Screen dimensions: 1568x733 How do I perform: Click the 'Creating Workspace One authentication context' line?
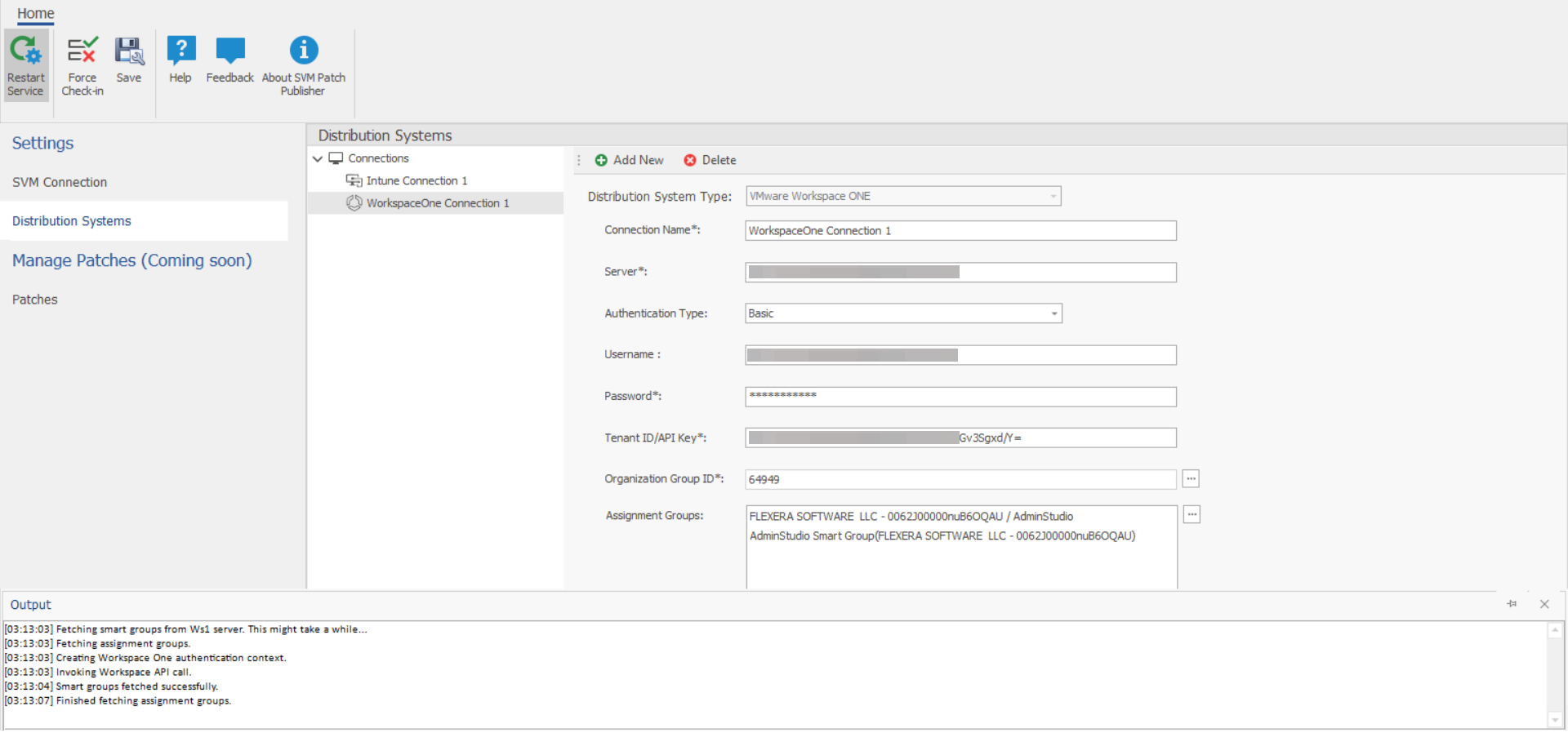145,658
